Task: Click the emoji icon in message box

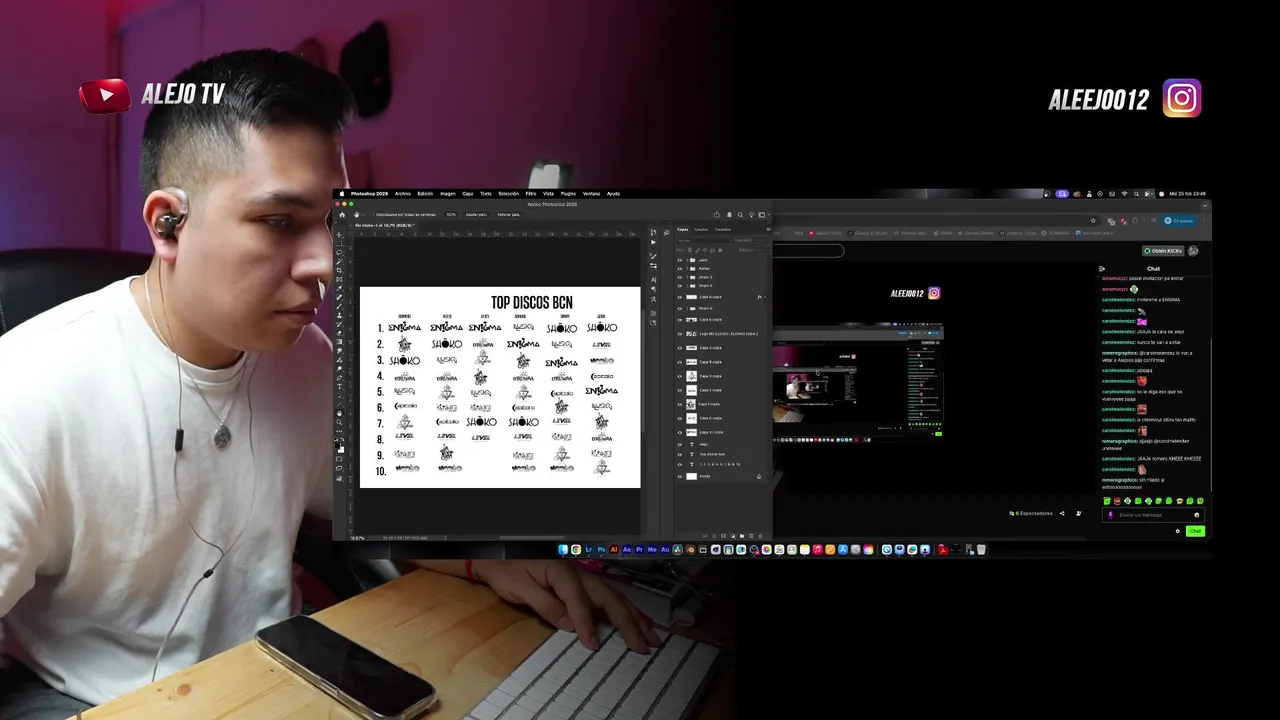Action: point(1197,515)
